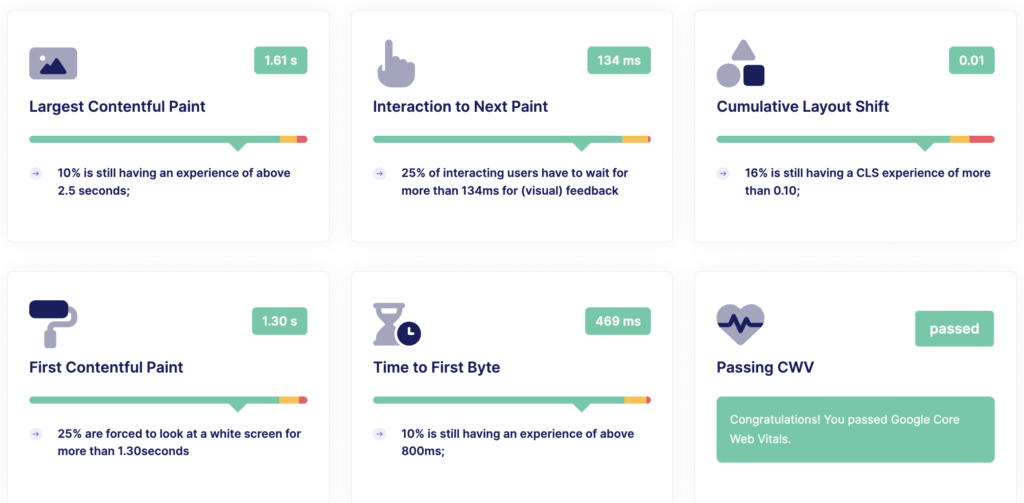Click the arrow bullet beside the white screen note
The image size is (1024, 503).
(x=36, y=434)
